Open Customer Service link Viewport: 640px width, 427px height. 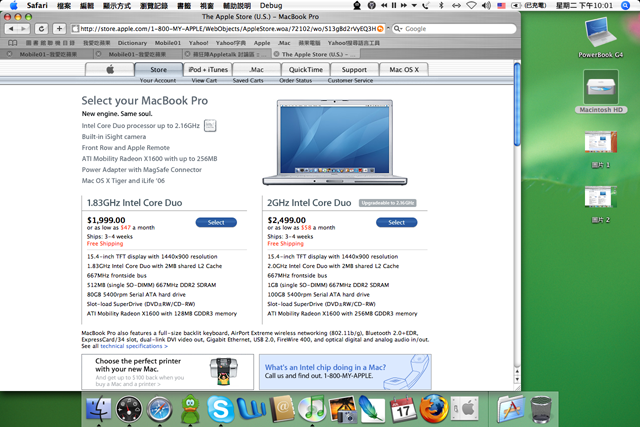click(x=350, y=80)
